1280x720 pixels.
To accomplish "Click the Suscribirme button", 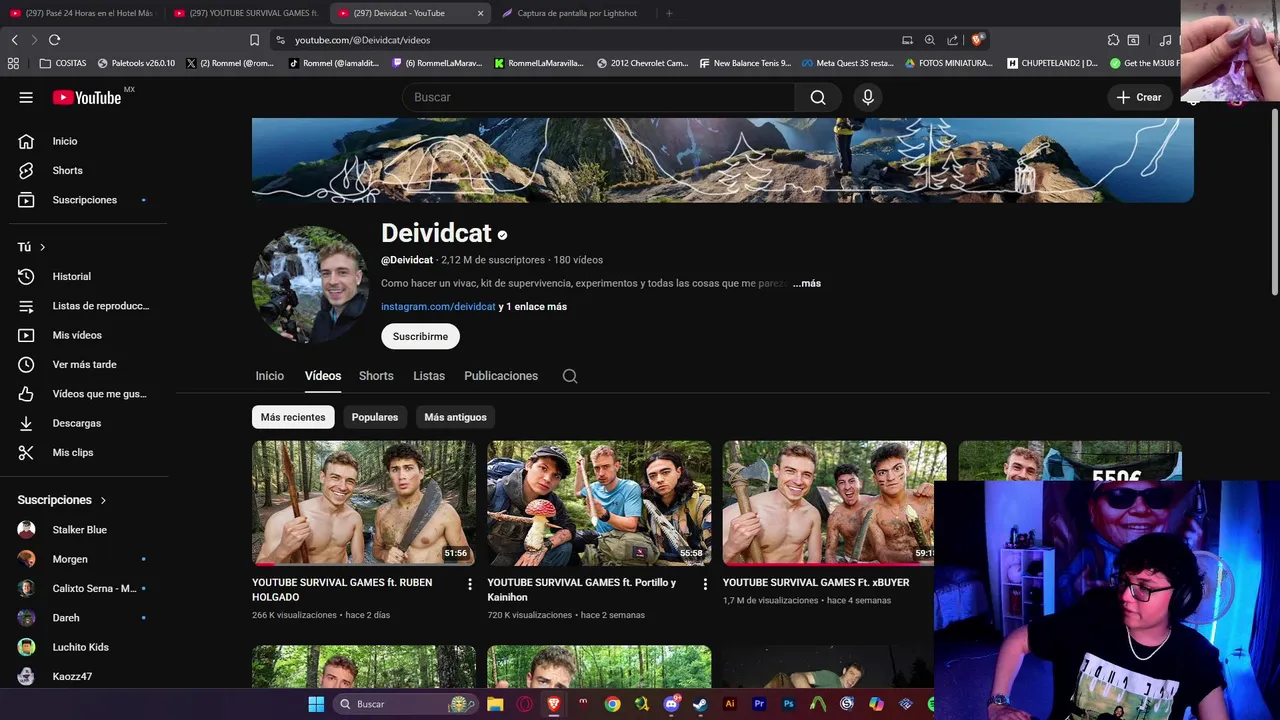I will [x=420, y=337].
